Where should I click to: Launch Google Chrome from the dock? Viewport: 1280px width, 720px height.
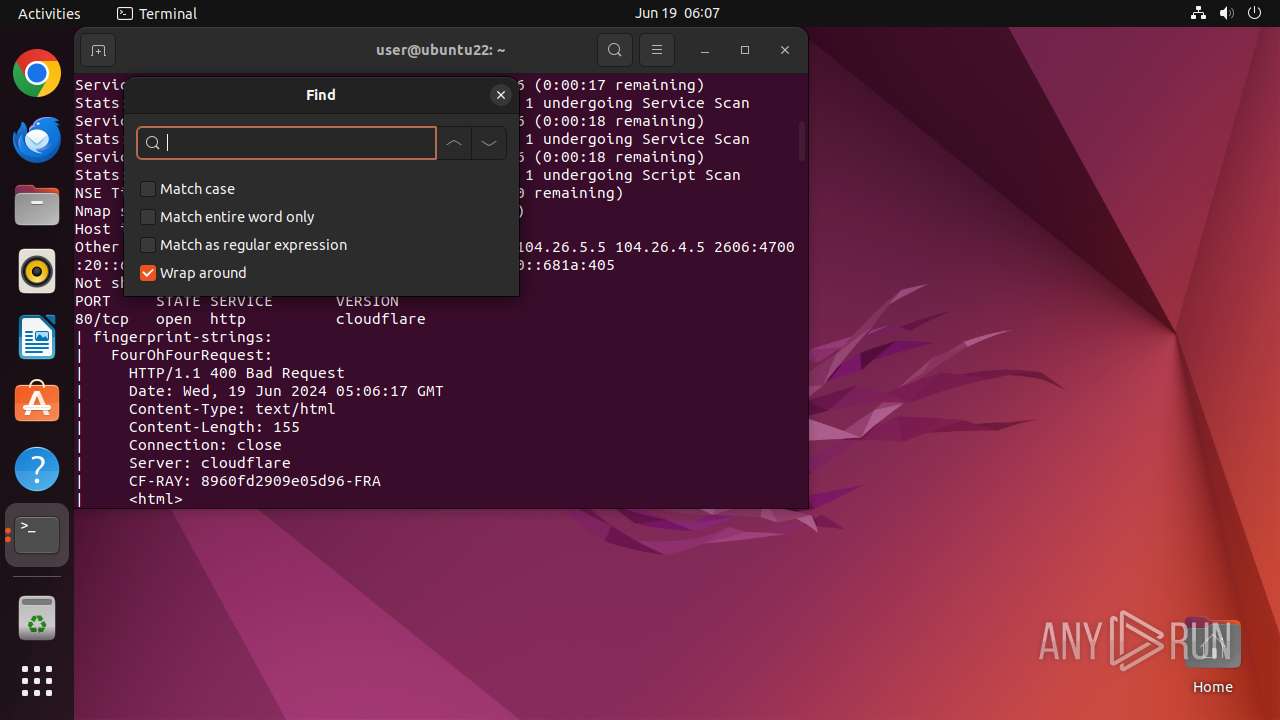click(37, 73)
